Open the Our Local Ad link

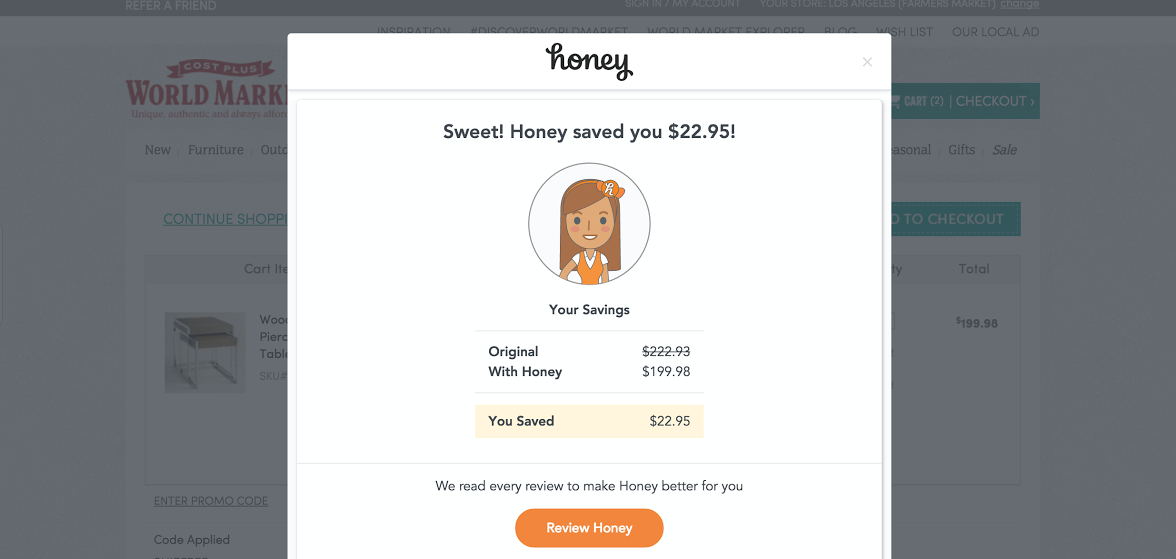click(995, 32)
